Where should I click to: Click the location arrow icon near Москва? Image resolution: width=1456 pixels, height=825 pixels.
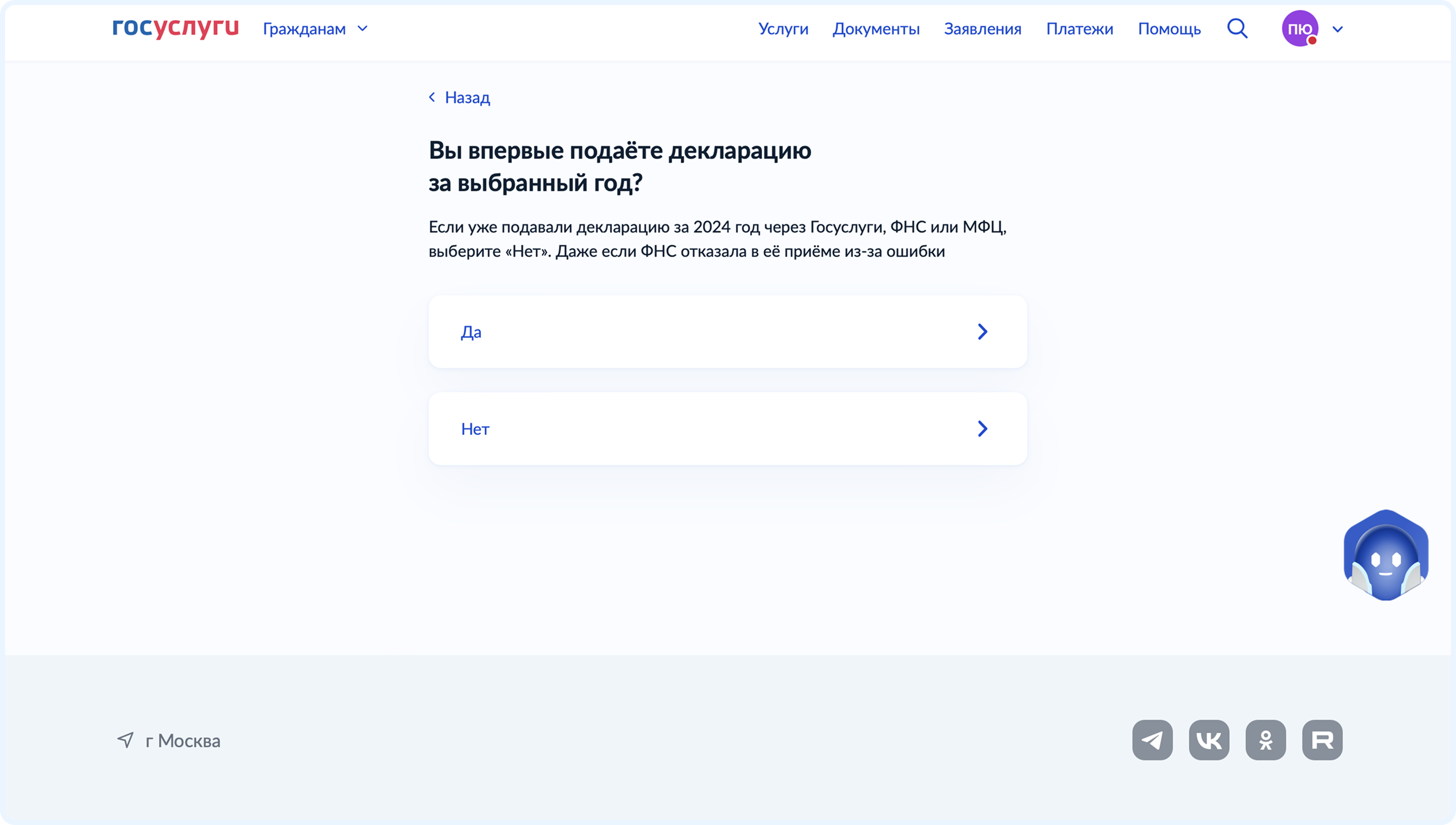[126, 740]
